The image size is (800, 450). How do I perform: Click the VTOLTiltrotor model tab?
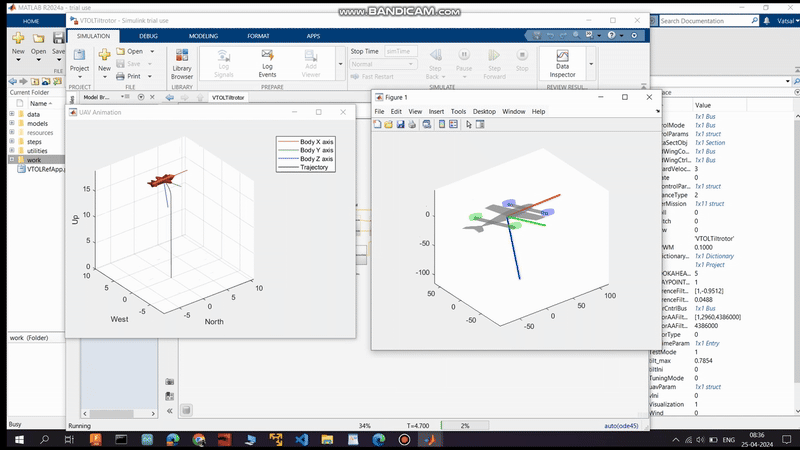(230, 98)
